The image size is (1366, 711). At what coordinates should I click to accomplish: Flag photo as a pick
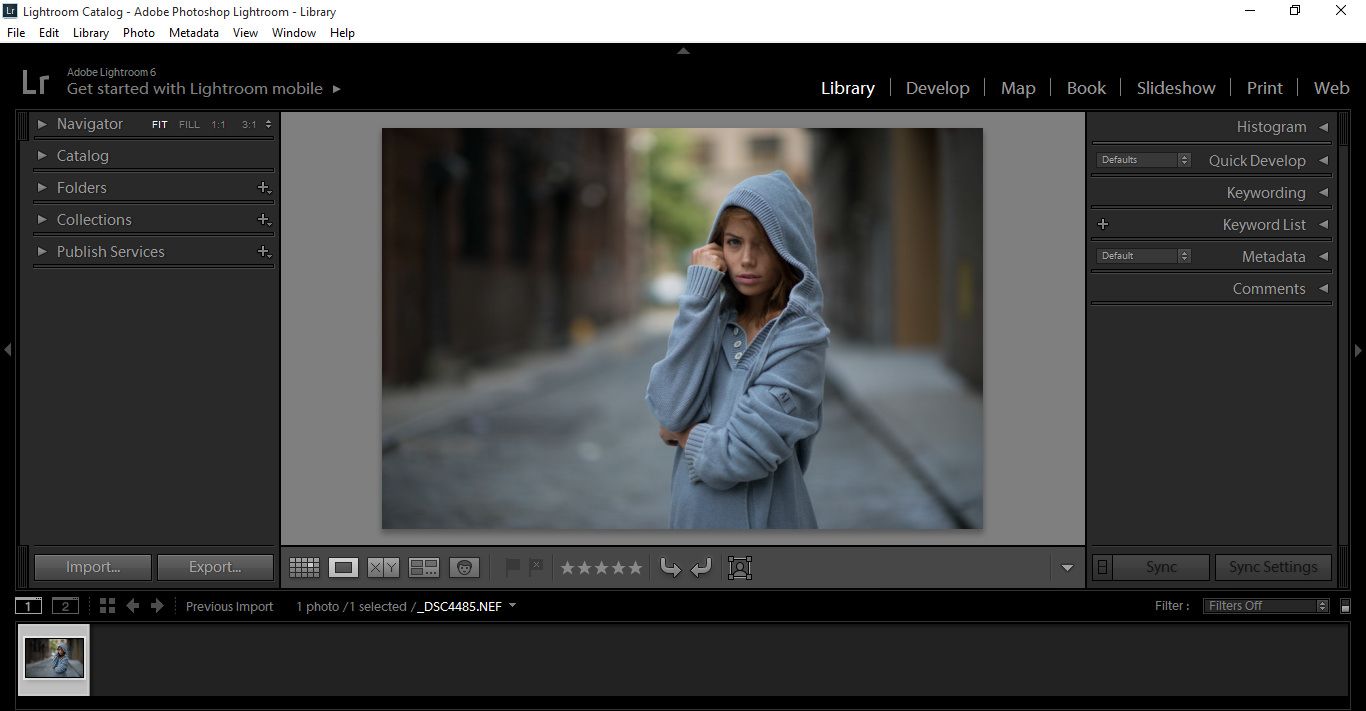(512, 567)
